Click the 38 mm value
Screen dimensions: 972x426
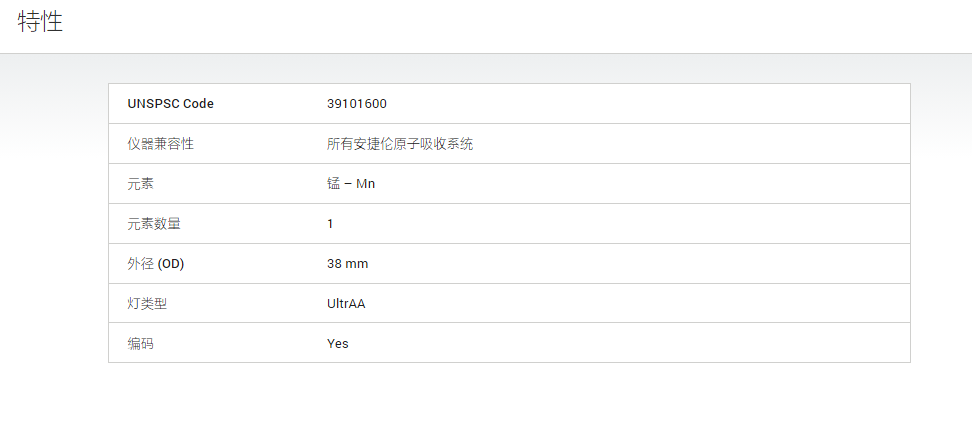(x=347, y=264)
